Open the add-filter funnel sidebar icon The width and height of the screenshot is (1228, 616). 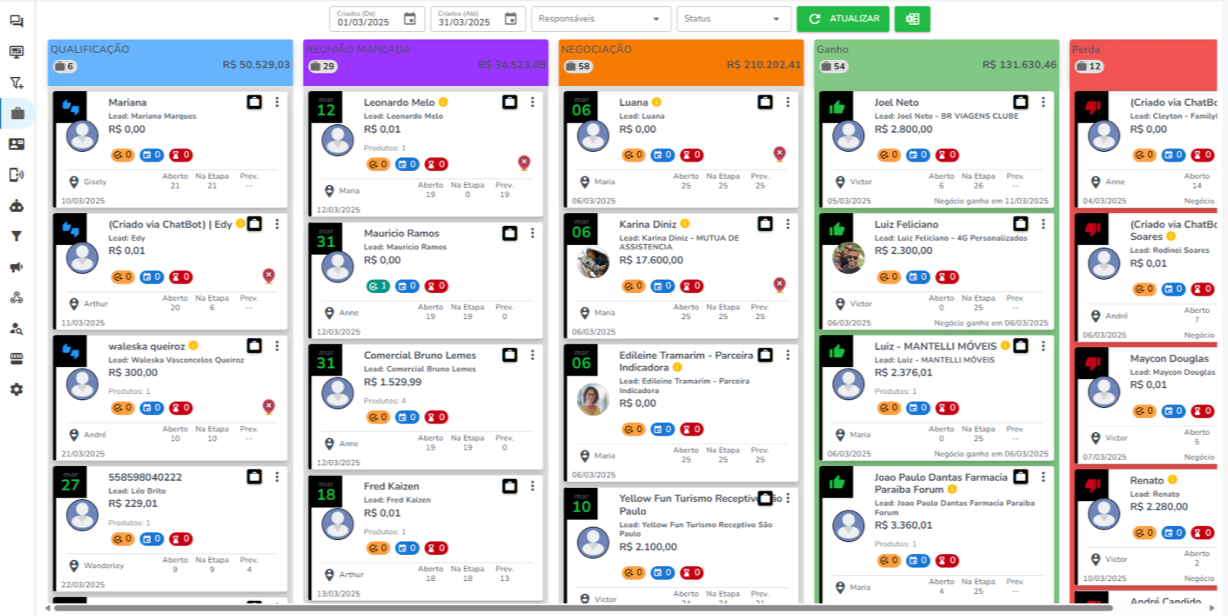(16, 83)
